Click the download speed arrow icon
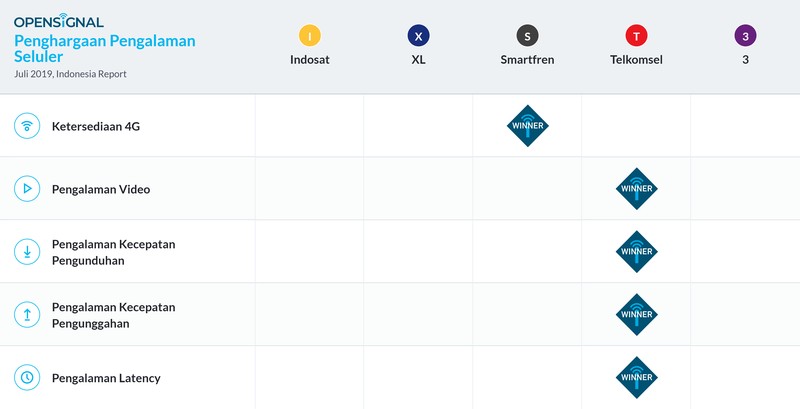 click(x=27, y=252)
